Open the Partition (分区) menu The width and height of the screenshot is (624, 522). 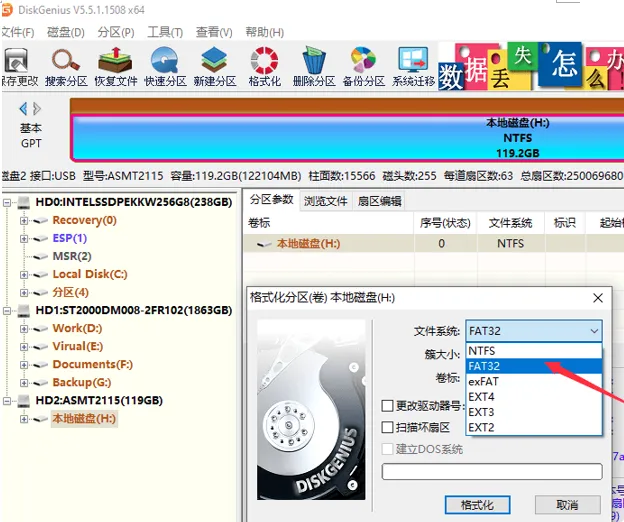116,32
